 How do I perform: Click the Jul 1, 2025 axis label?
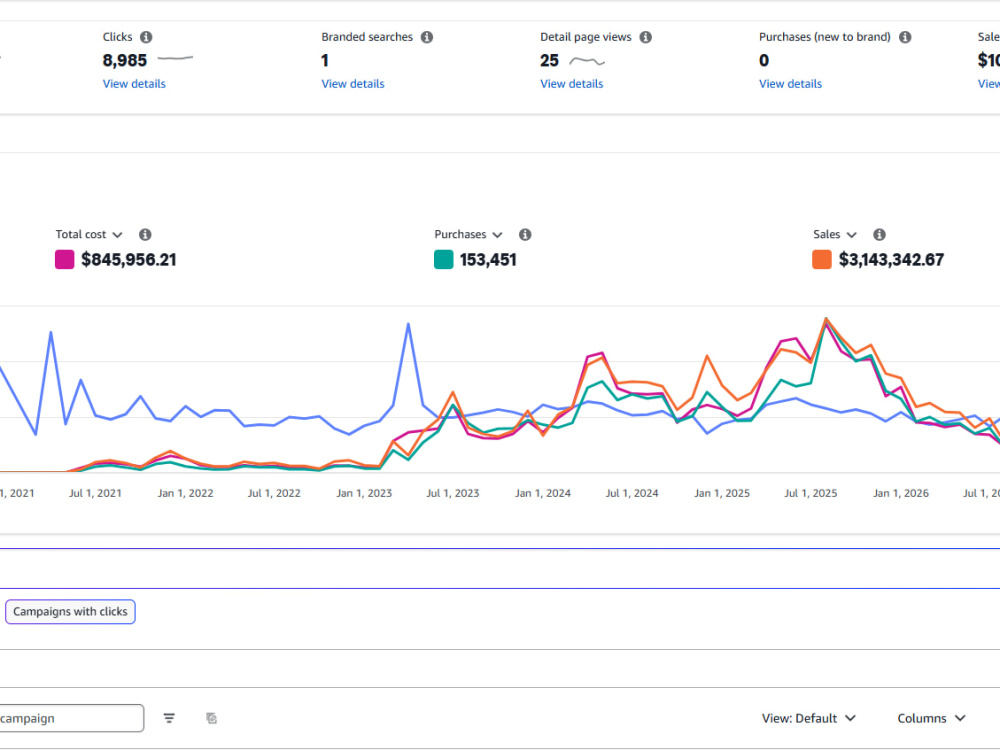[x=811, y=493]
